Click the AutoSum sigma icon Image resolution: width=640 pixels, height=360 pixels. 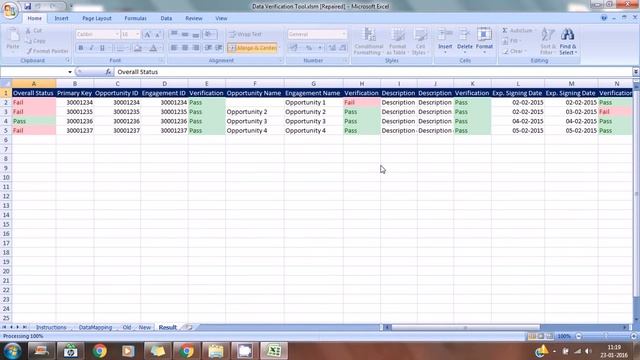pos(505,30)
